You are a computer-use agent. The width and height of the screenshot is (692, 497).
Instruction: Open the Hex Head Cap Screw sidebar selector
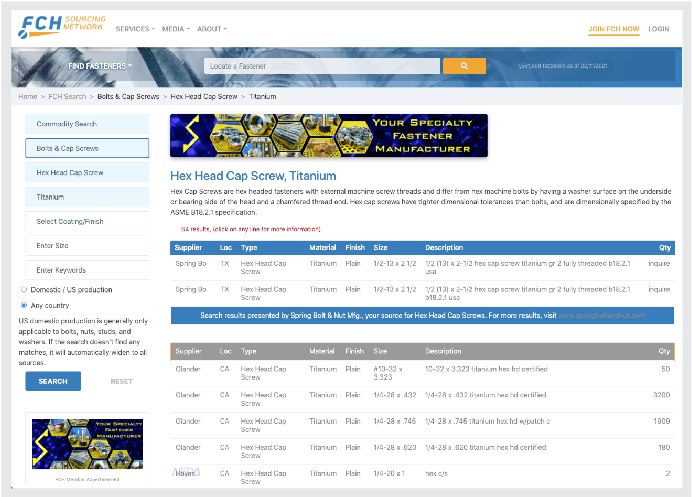(x=87, y=173)
